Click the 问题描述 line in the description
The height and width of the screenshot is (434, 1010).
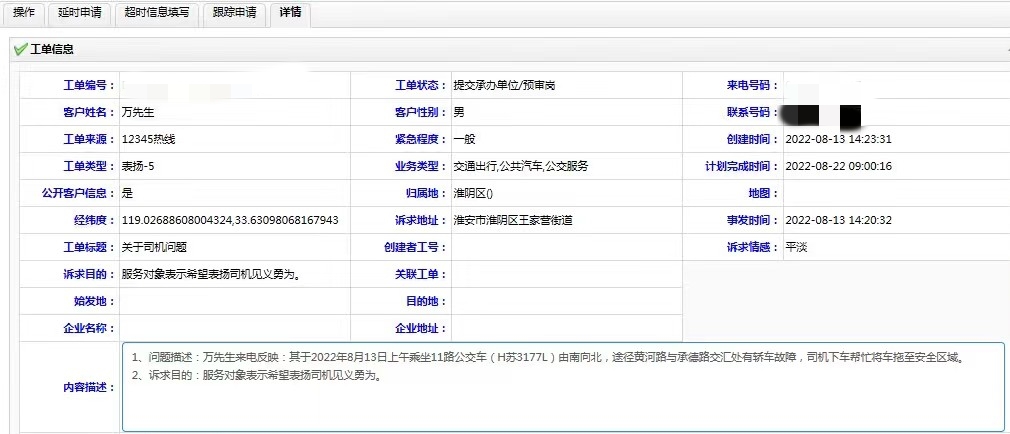click(548, 357)
